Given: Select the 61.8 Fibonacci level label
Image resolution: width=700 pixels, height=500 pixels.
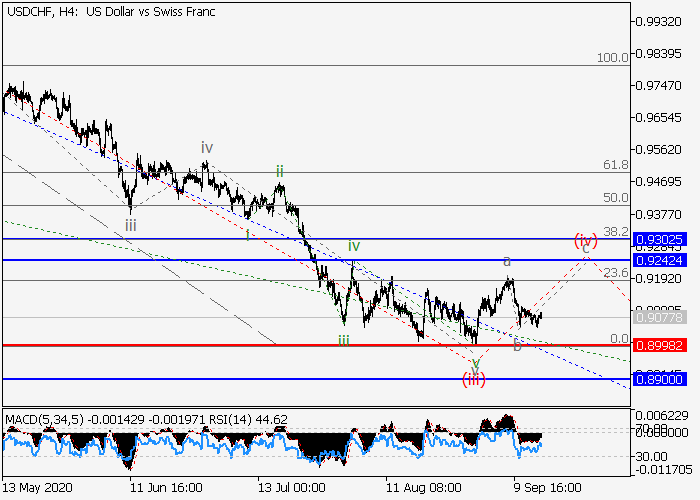Looking at the screenshot, I should (x=616, y=165).
